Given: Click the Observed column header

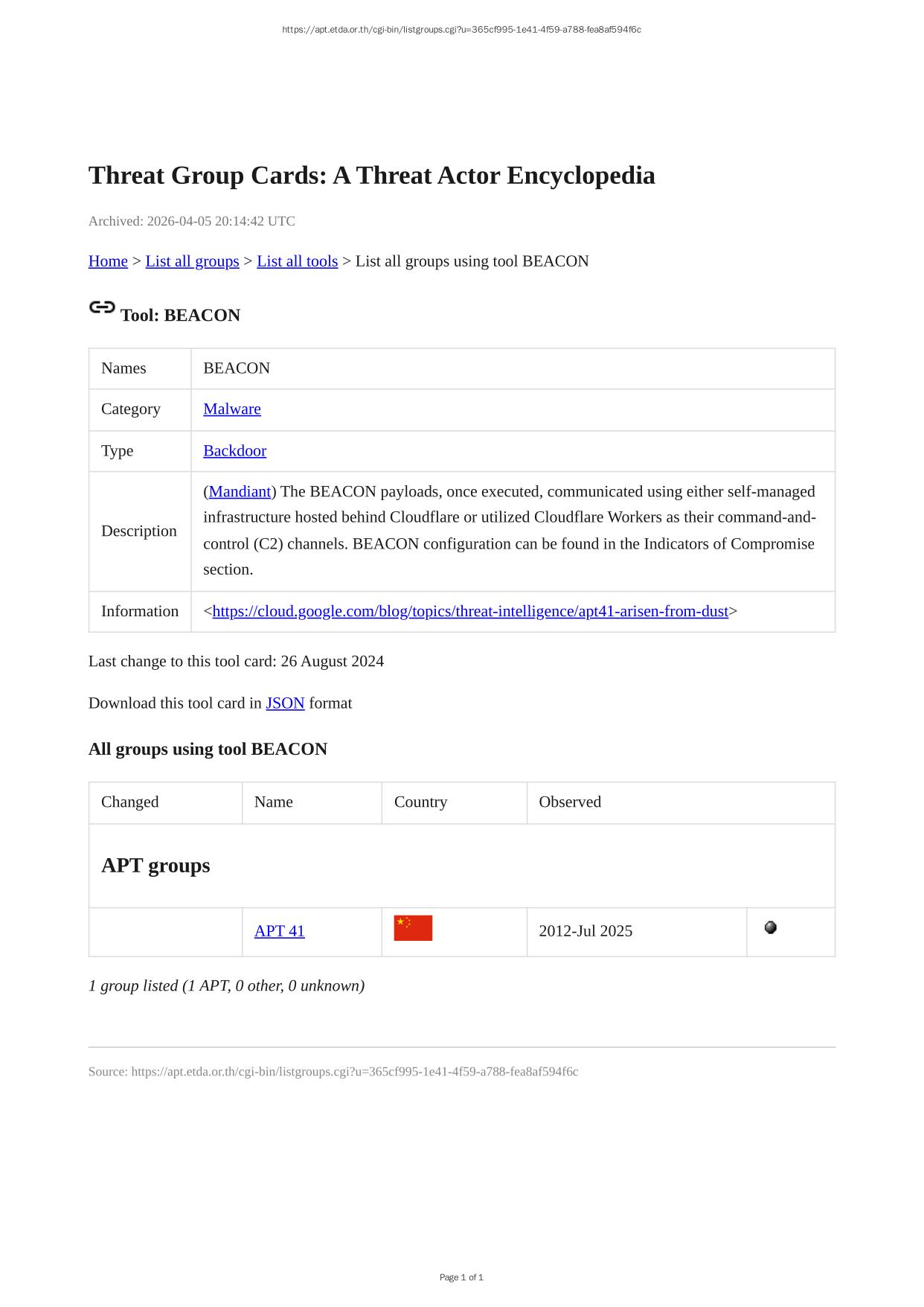Looking at the screenshot, I should coord(569,802).
